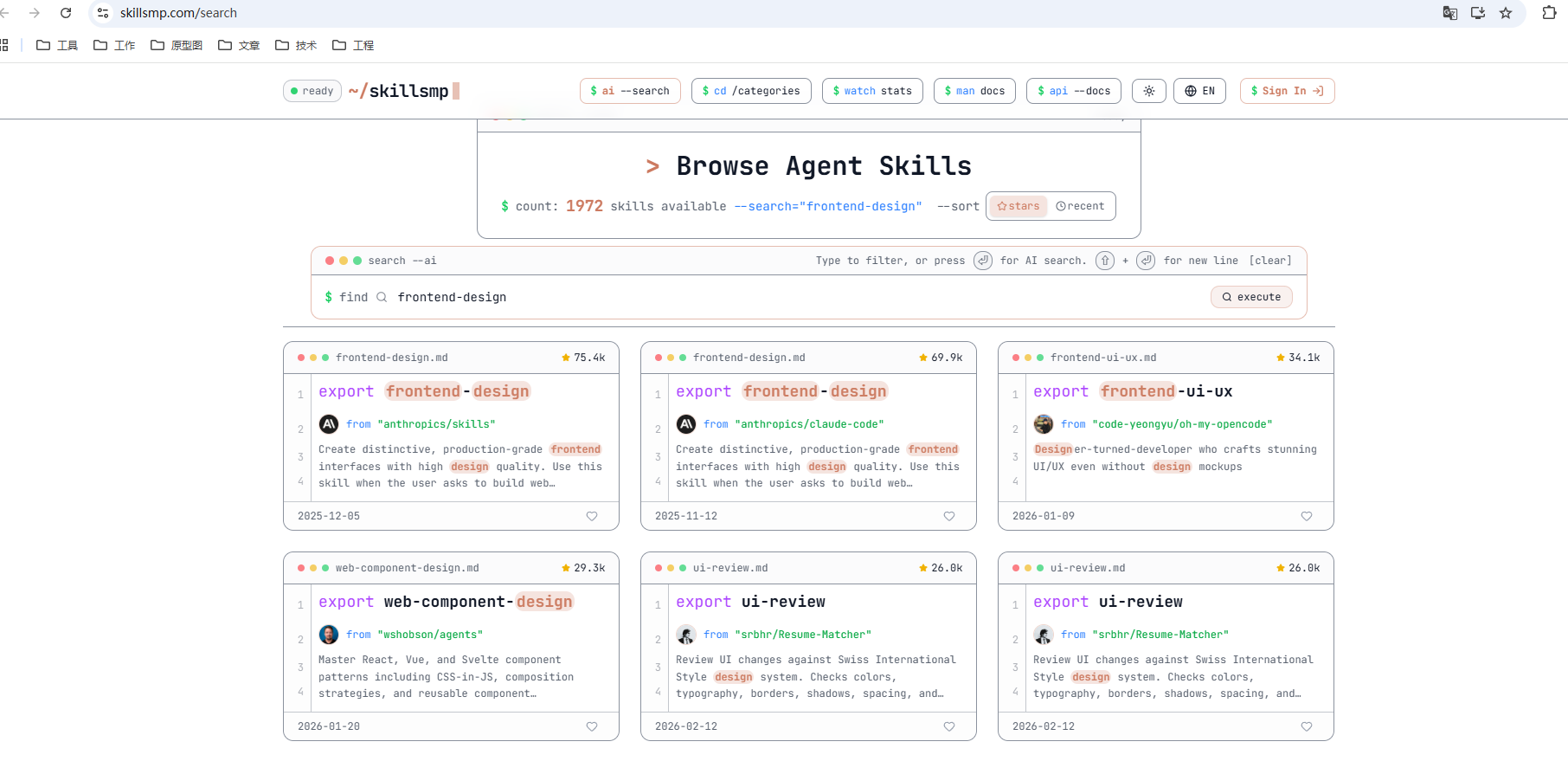Click the anthropics/skills avatar logo
Screen dimensions: 1568x761
click(329, 424)
